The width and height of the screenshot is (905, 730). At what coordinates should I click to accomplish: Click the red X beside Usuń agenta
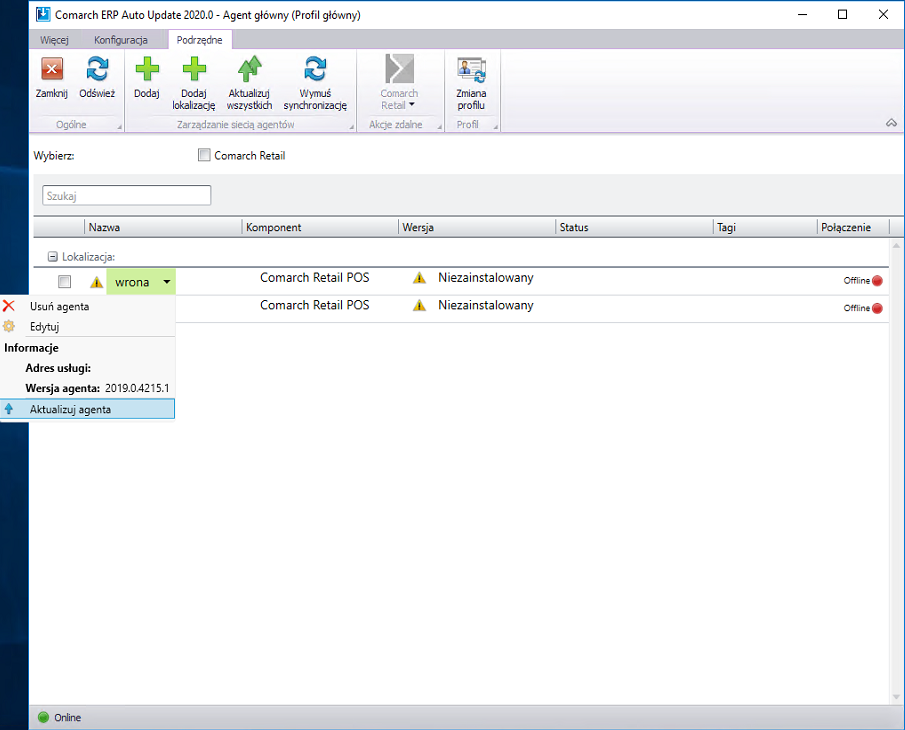(x=9, y=306)
